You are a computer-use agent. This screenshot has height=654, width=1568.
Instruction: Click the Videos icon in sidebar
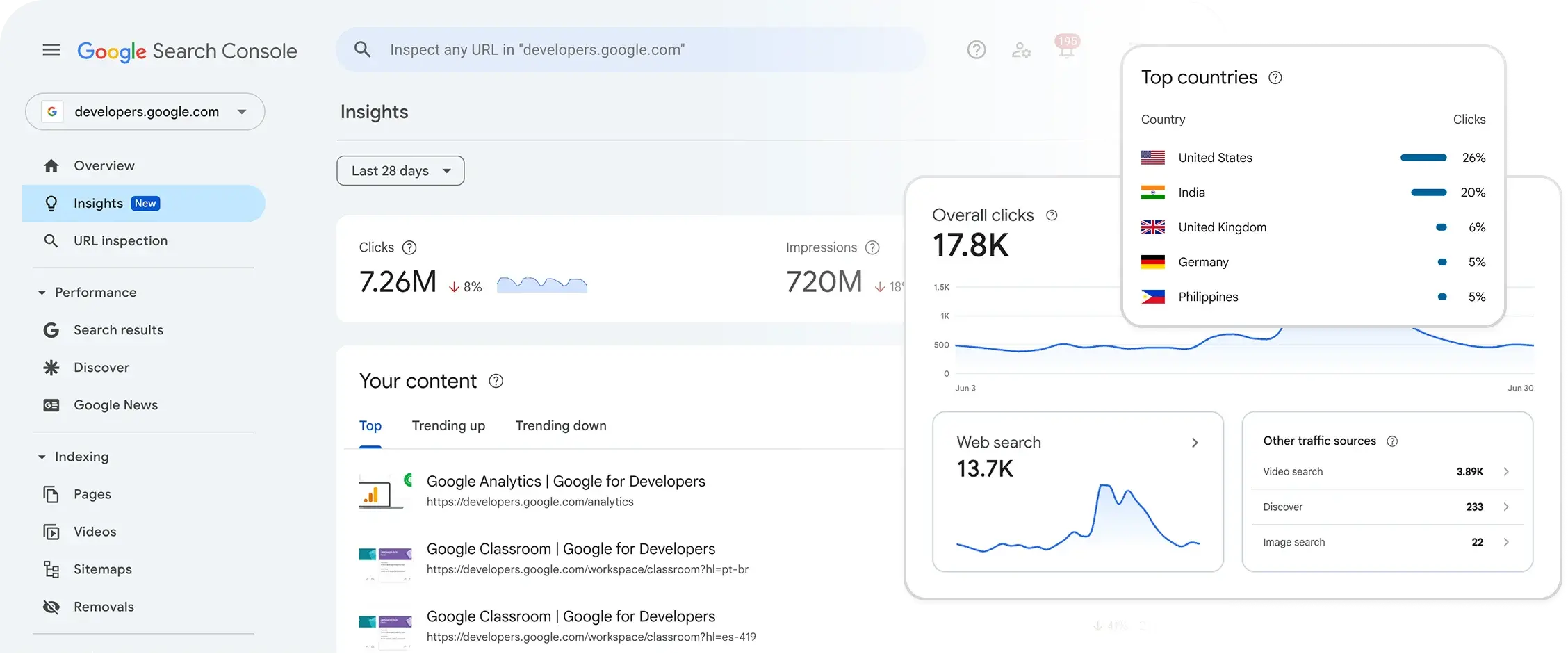tap(51, 532)
